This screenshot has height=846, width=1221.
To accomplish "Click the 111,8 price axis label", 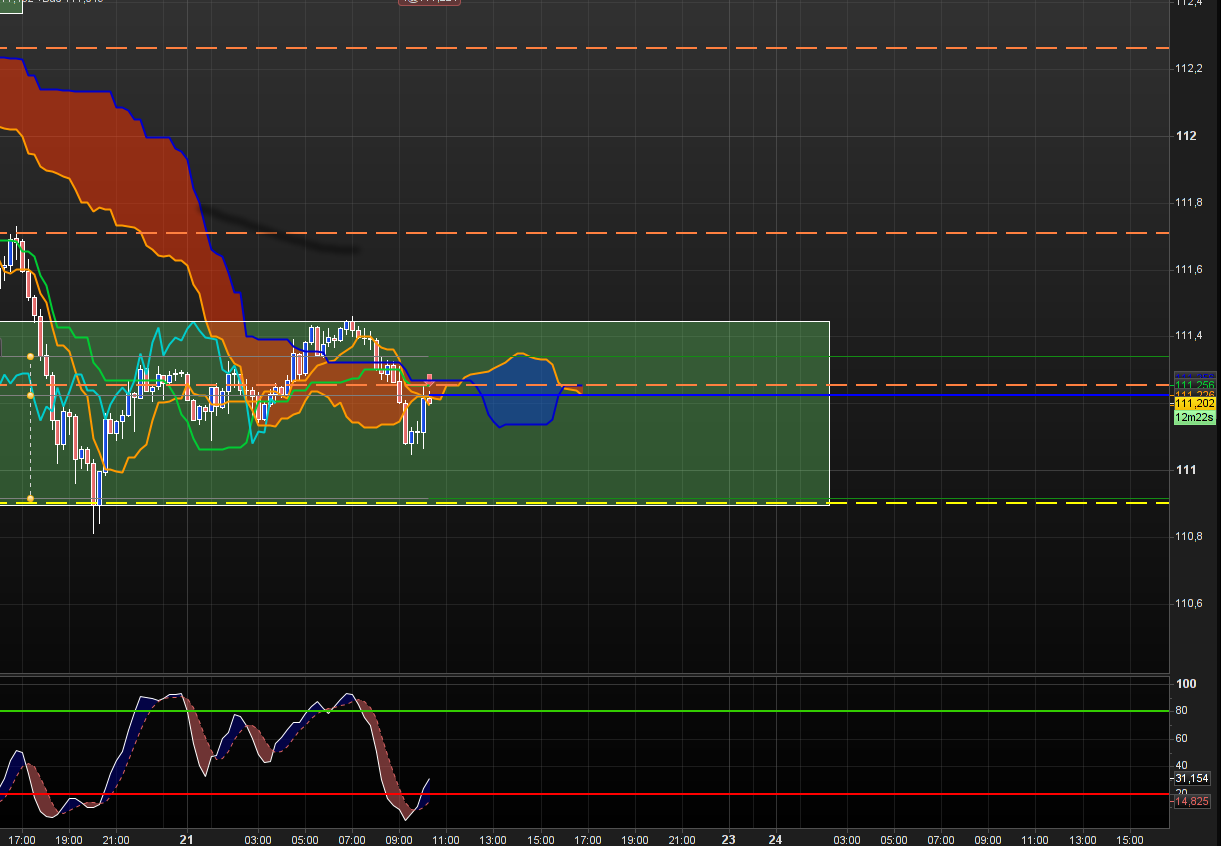I will tap(1188, 203).
